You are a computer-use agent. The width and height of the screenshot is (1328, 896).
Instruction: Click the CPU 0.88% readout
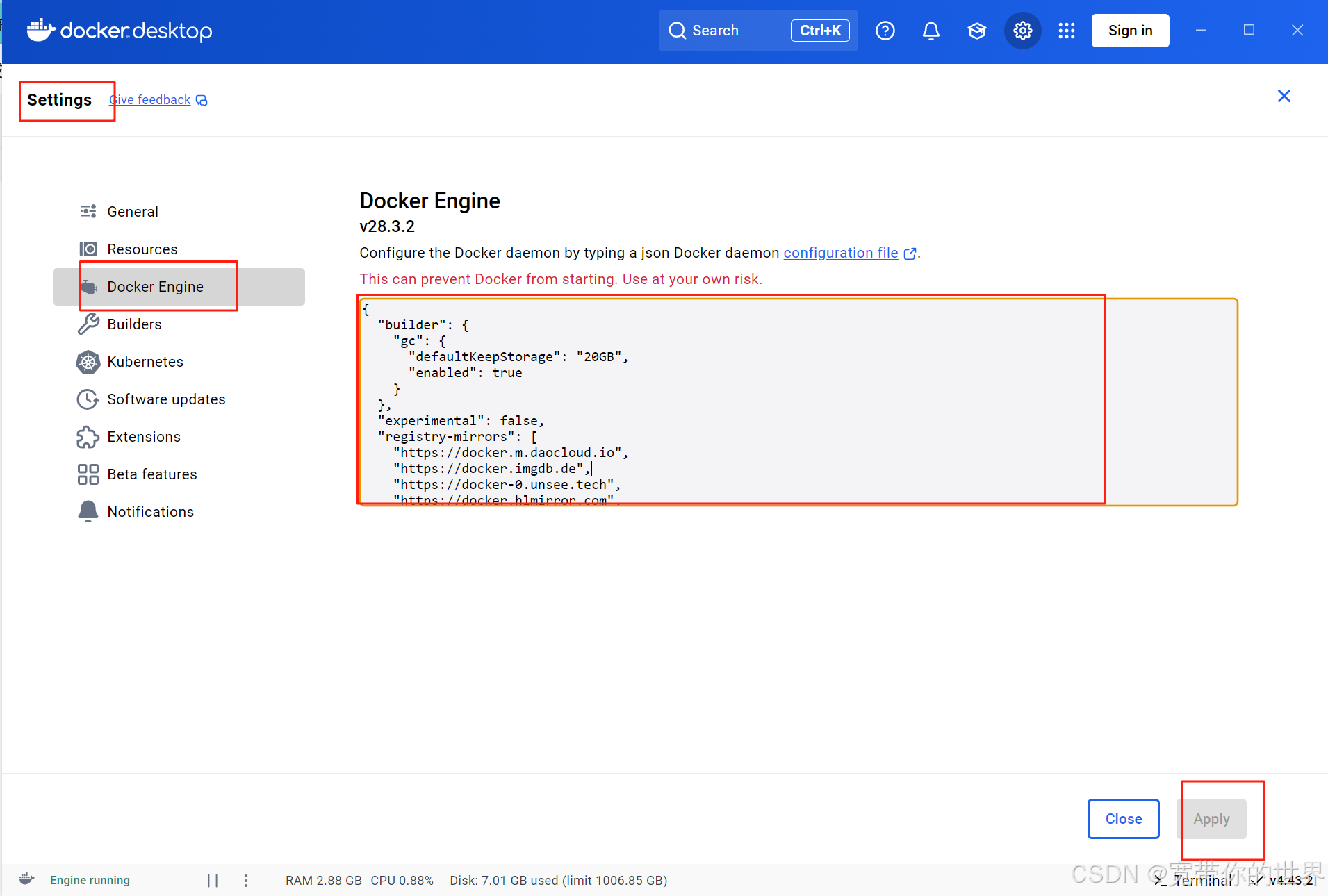point(402,880)
